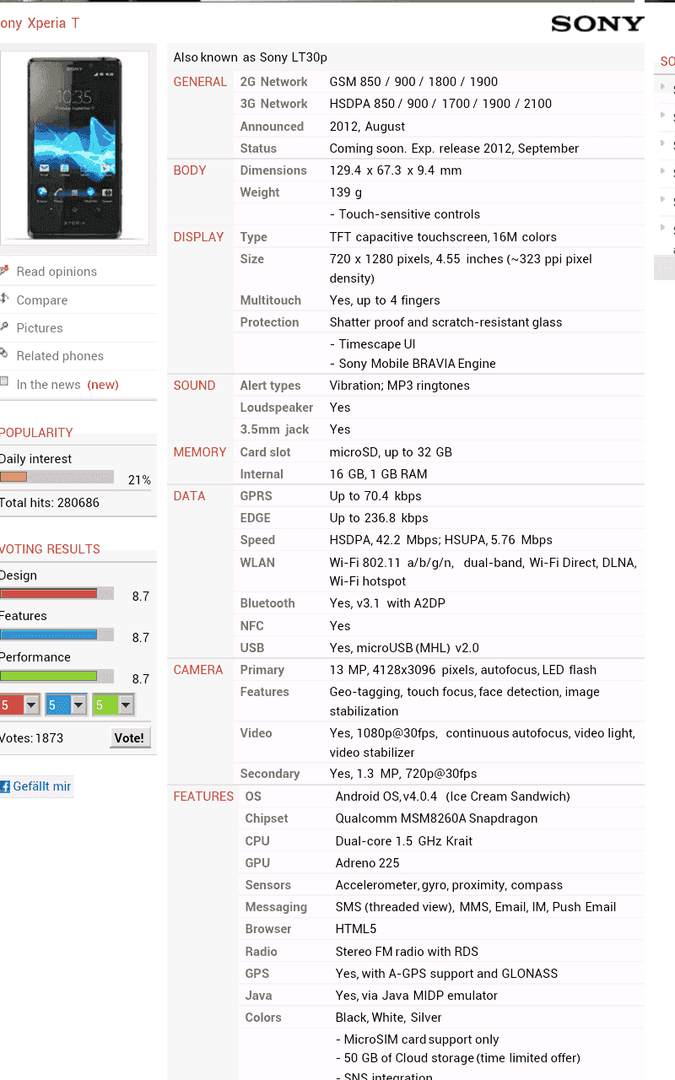This screenshot has height=1080, width=675.
Task: Click the SONY logo at top
Action: (x=597, y=24)
